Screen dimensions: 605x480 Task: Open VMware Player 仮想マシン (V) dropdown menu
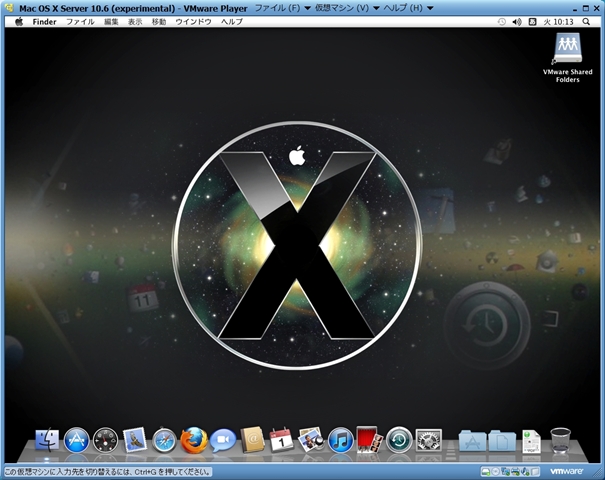(x=347, y=8)
